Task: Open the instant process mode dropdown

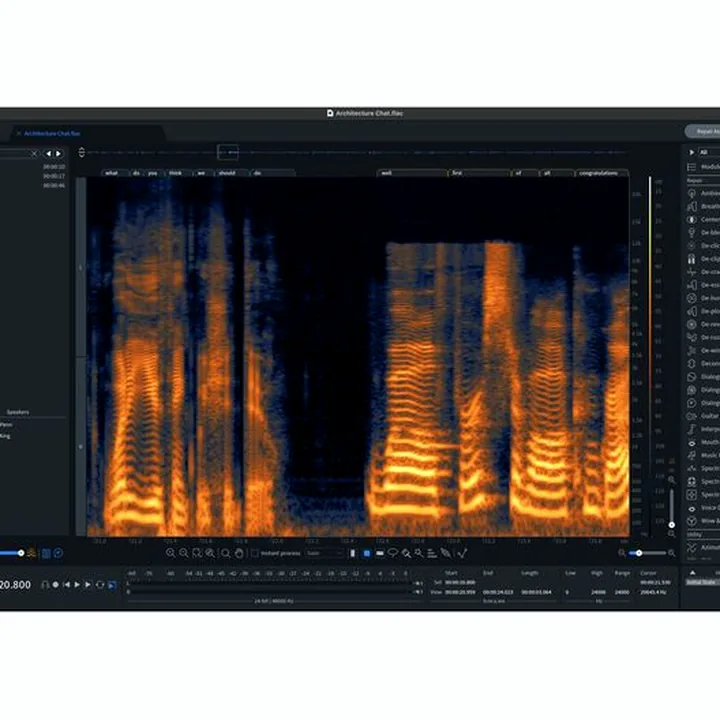Action: tap(325, 553)
